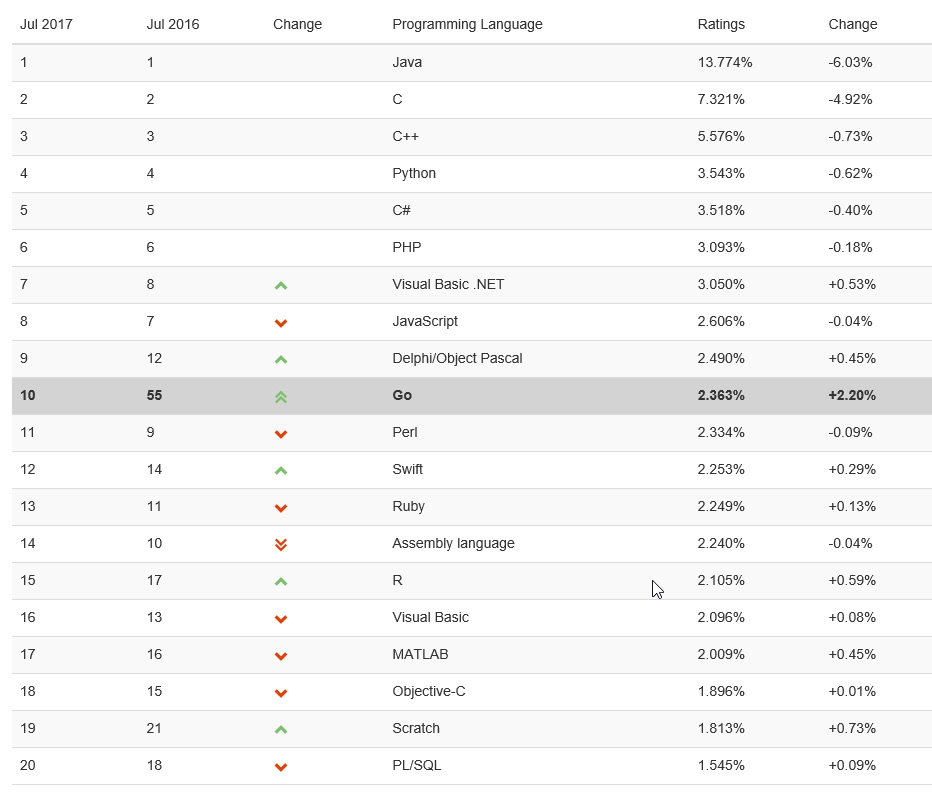Click the Jul 2016 column header
This screenshot has height=796, width=932.
tap(173, 24)
